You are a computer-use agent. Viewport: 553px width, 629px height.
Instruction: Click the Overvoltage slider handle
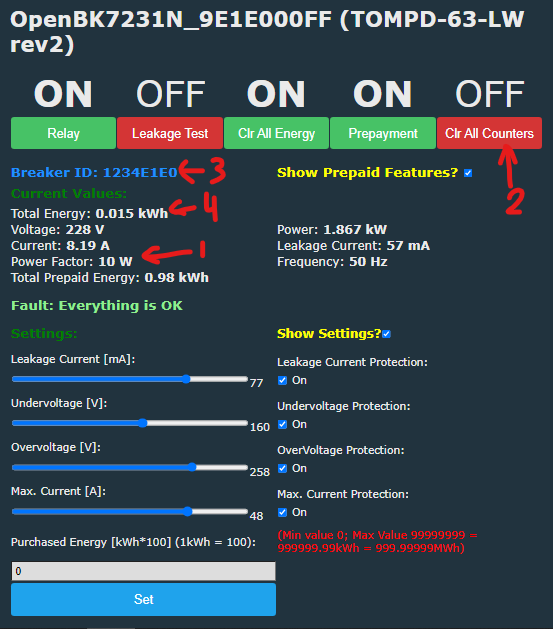coord(192,467)
